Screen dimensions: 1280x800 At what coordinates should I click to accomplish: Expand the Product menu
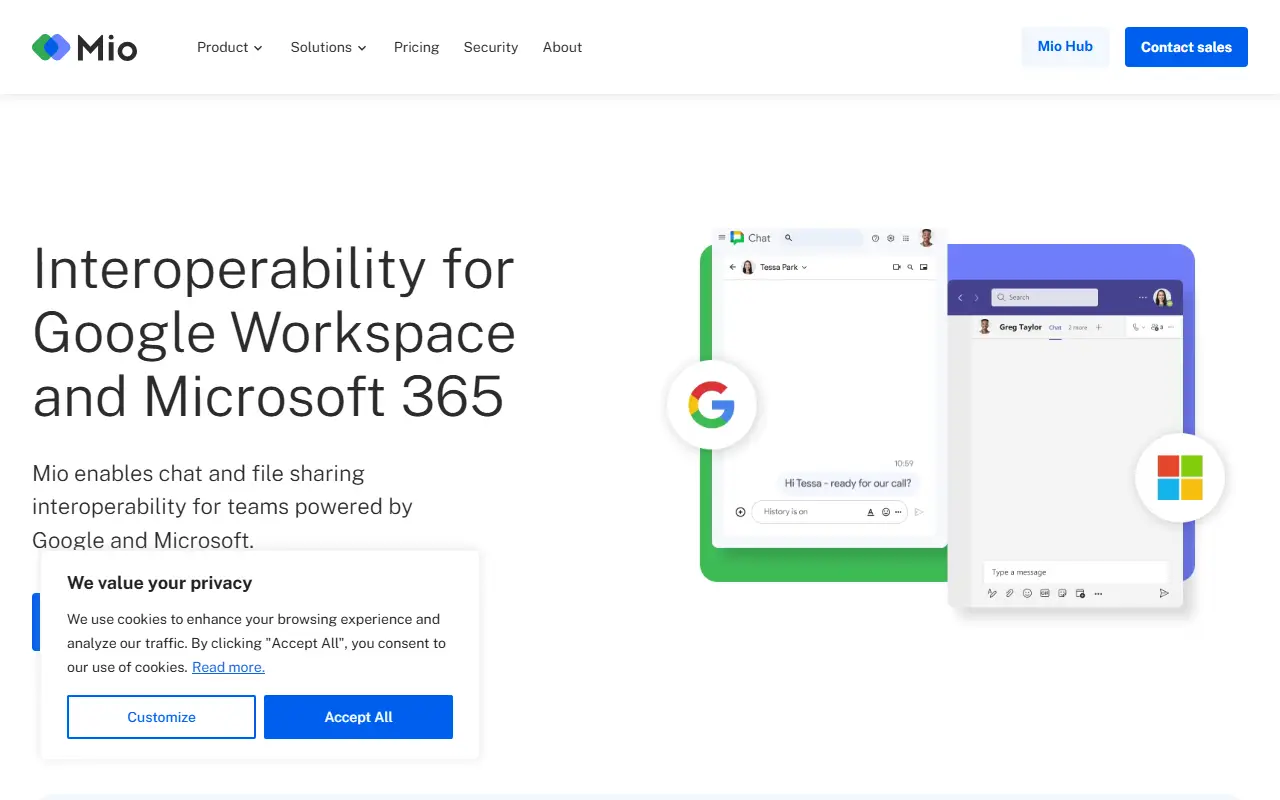(x=230, y=47)
